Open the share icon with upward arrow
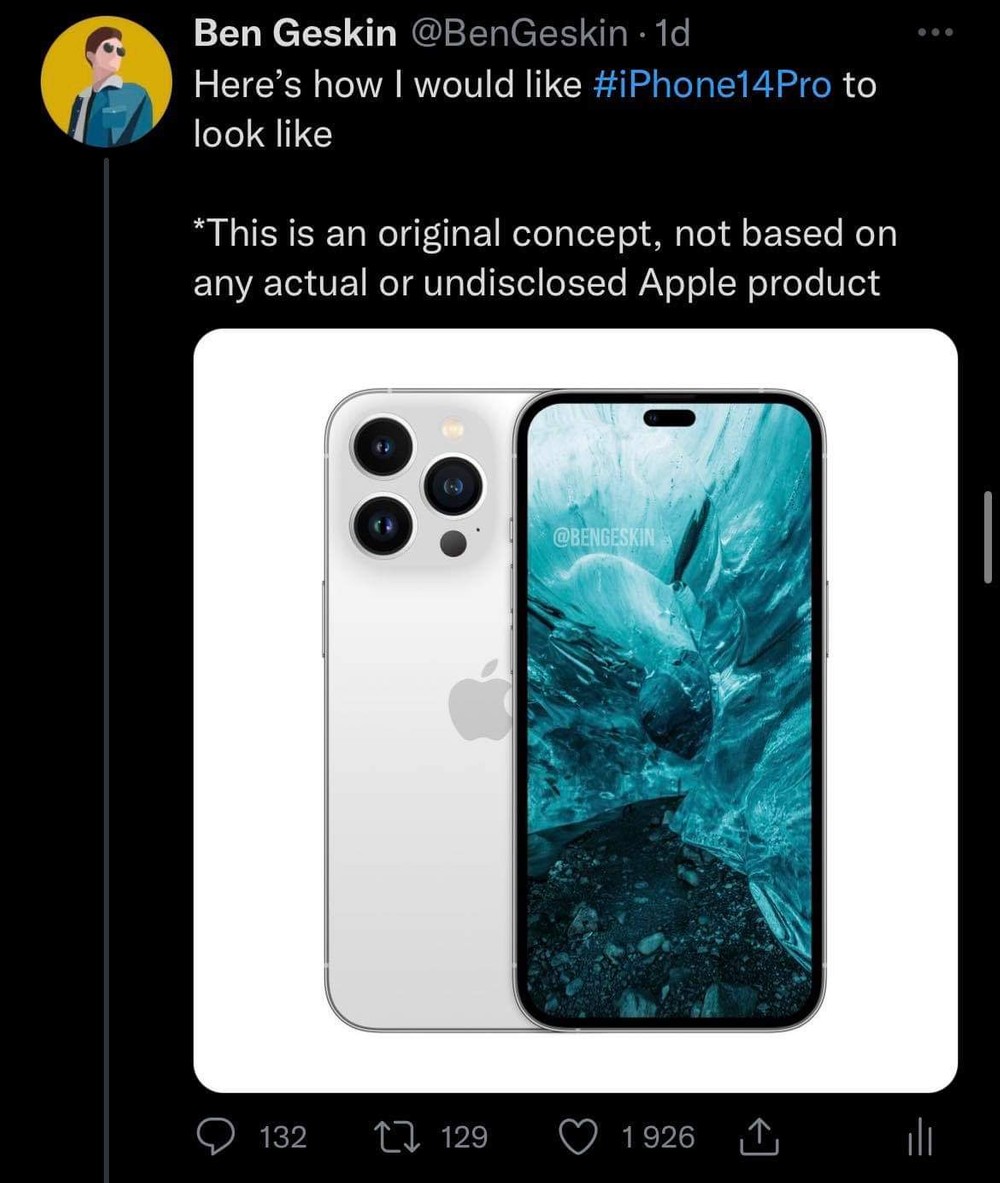1000x1183 pixels. pos(758,1136)
